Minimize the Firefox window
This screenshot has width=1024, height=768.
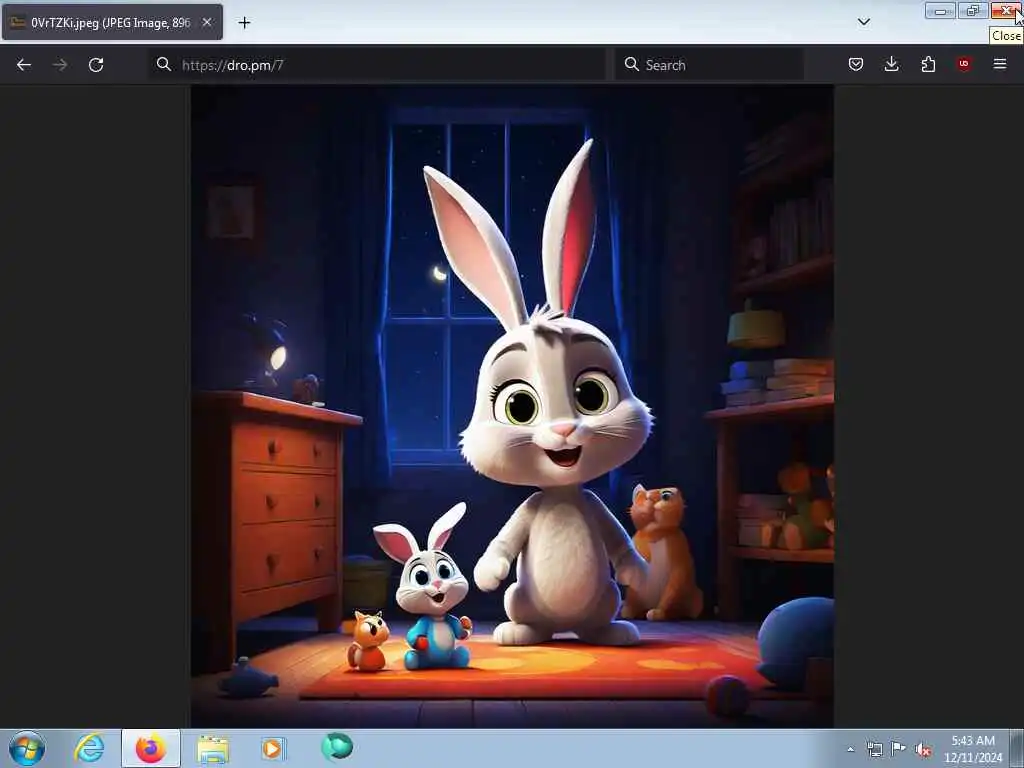point(940,11)
